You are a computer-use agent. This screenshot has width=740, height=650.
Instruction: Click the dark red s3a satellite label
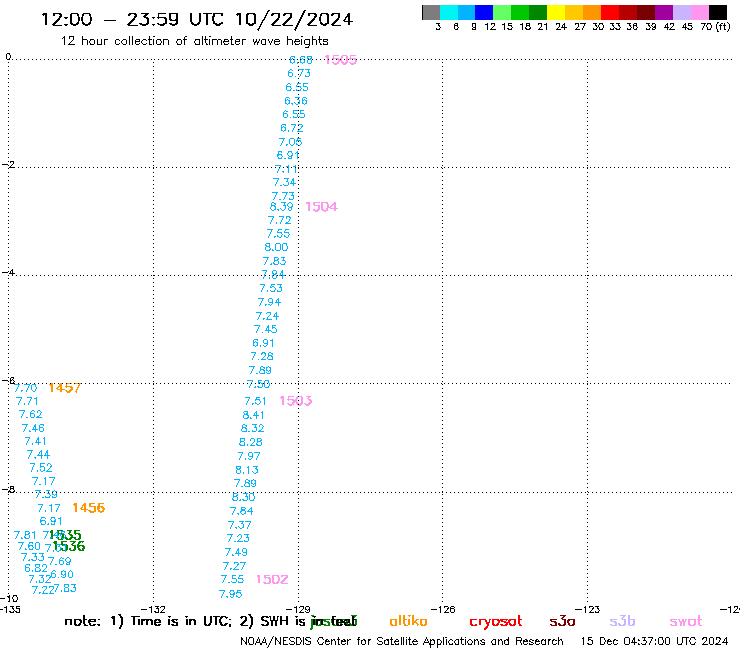click(562, 621)
